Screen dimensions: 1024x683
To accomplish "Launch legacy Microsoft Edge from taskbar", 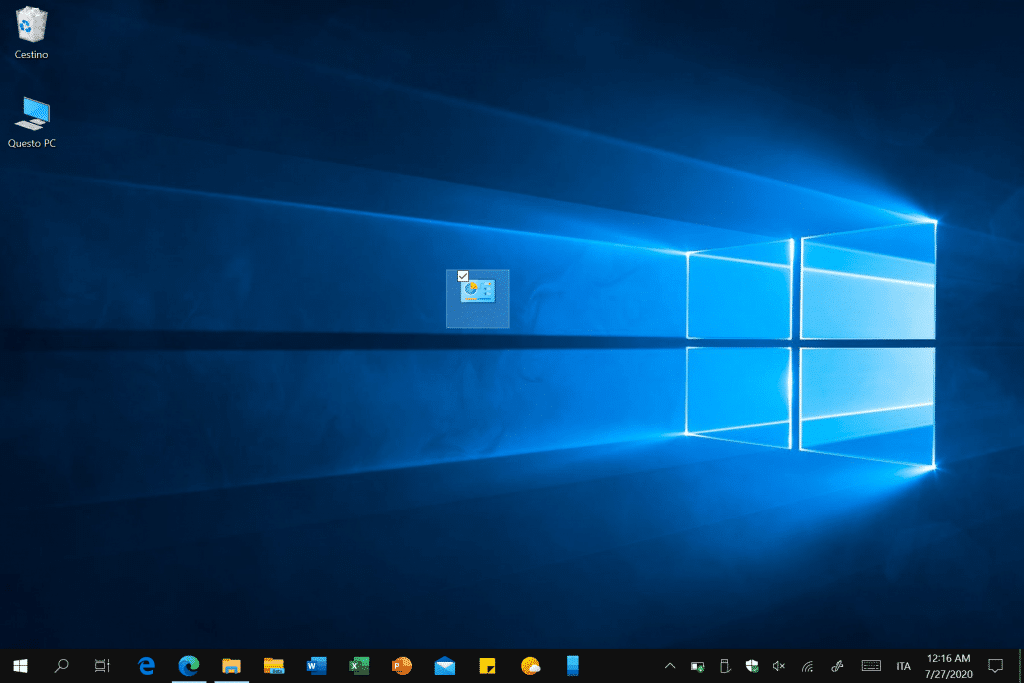I will (x=147, y=665).
